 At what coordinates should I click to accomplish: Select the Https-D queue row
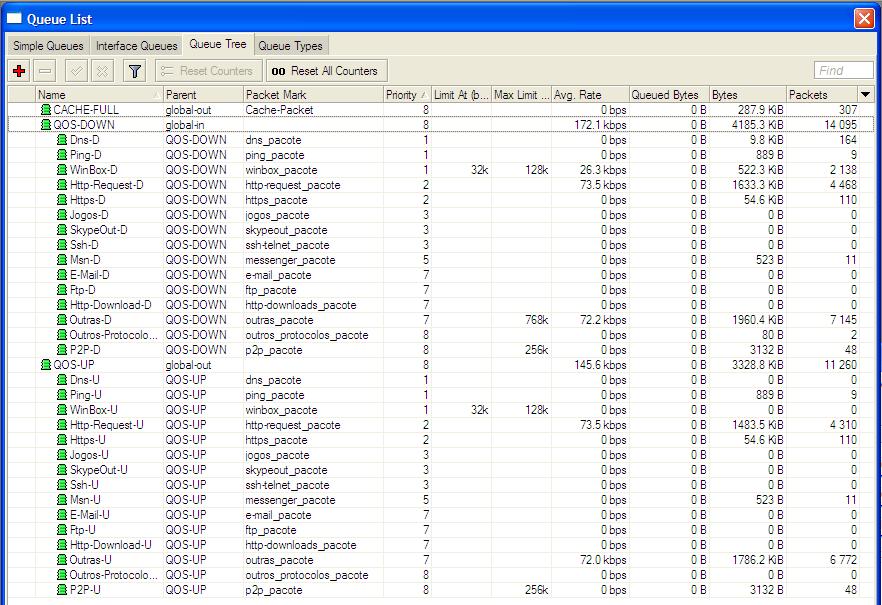(x=441, y=200)
